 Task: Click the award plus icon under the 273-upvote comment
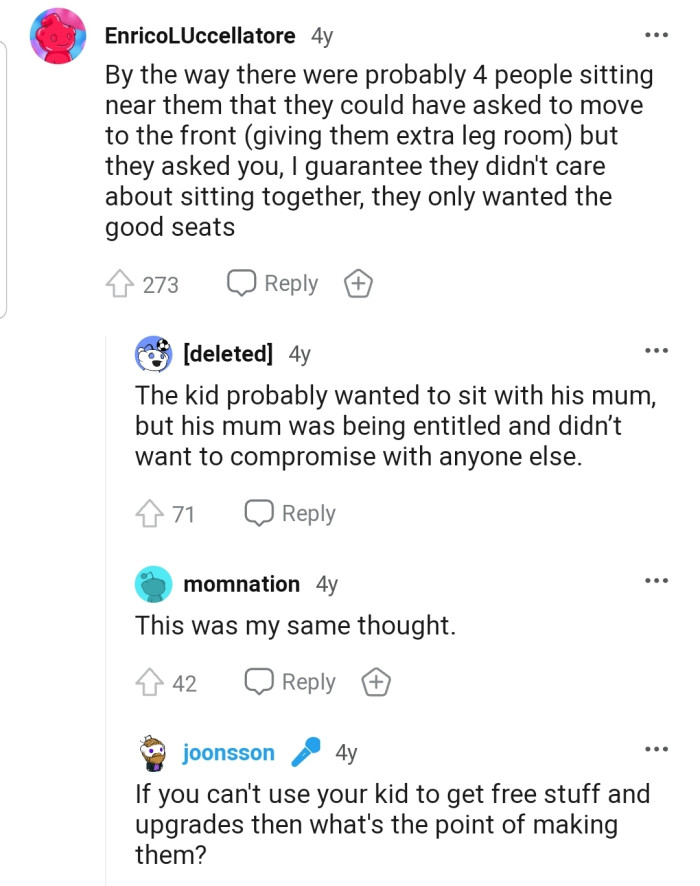(x=358, y=284)
